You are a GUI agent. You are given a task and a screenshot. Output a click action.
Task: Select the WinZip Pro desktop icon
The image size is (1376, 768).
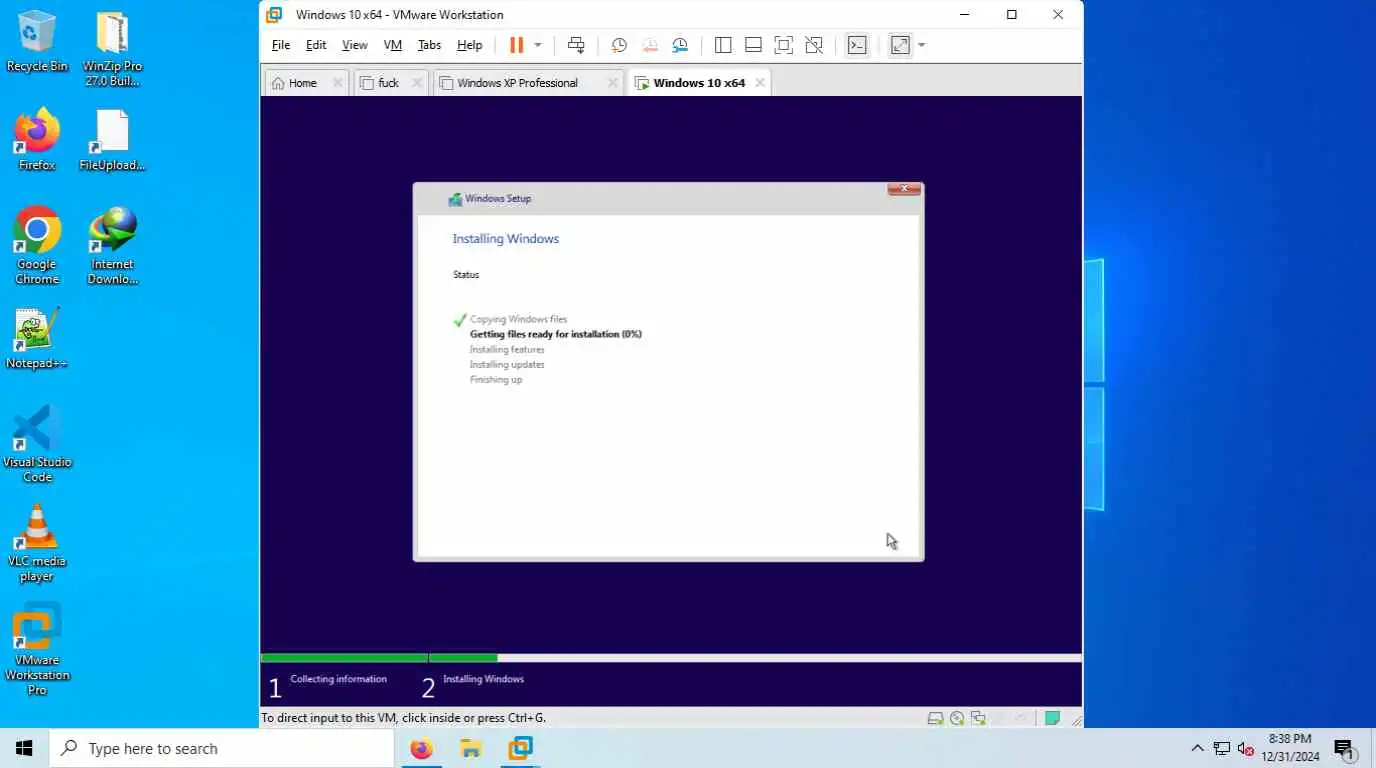click(x=112, y=49)
